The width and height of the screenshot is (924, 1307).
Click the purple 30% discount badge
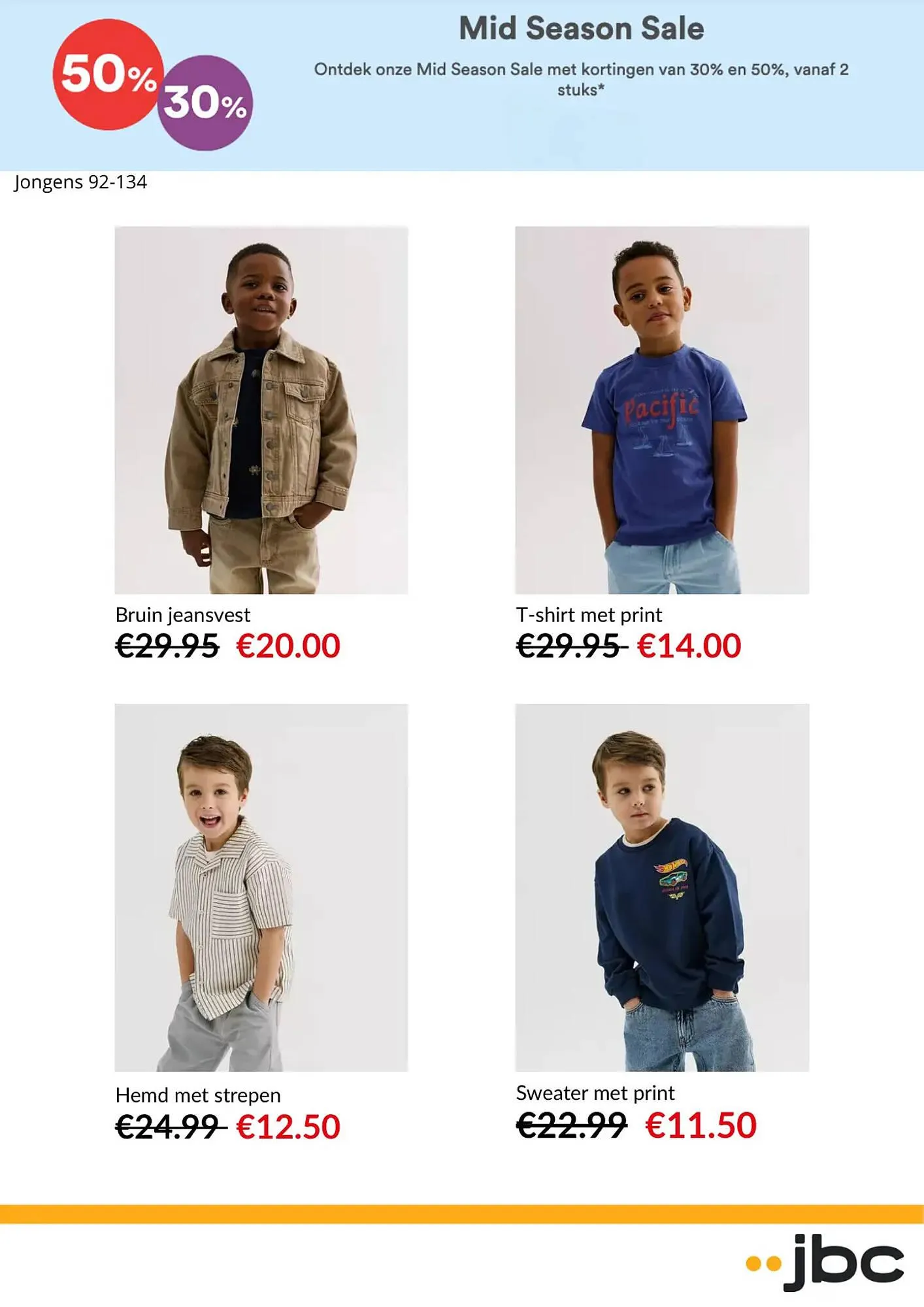(x=205, y=103)
